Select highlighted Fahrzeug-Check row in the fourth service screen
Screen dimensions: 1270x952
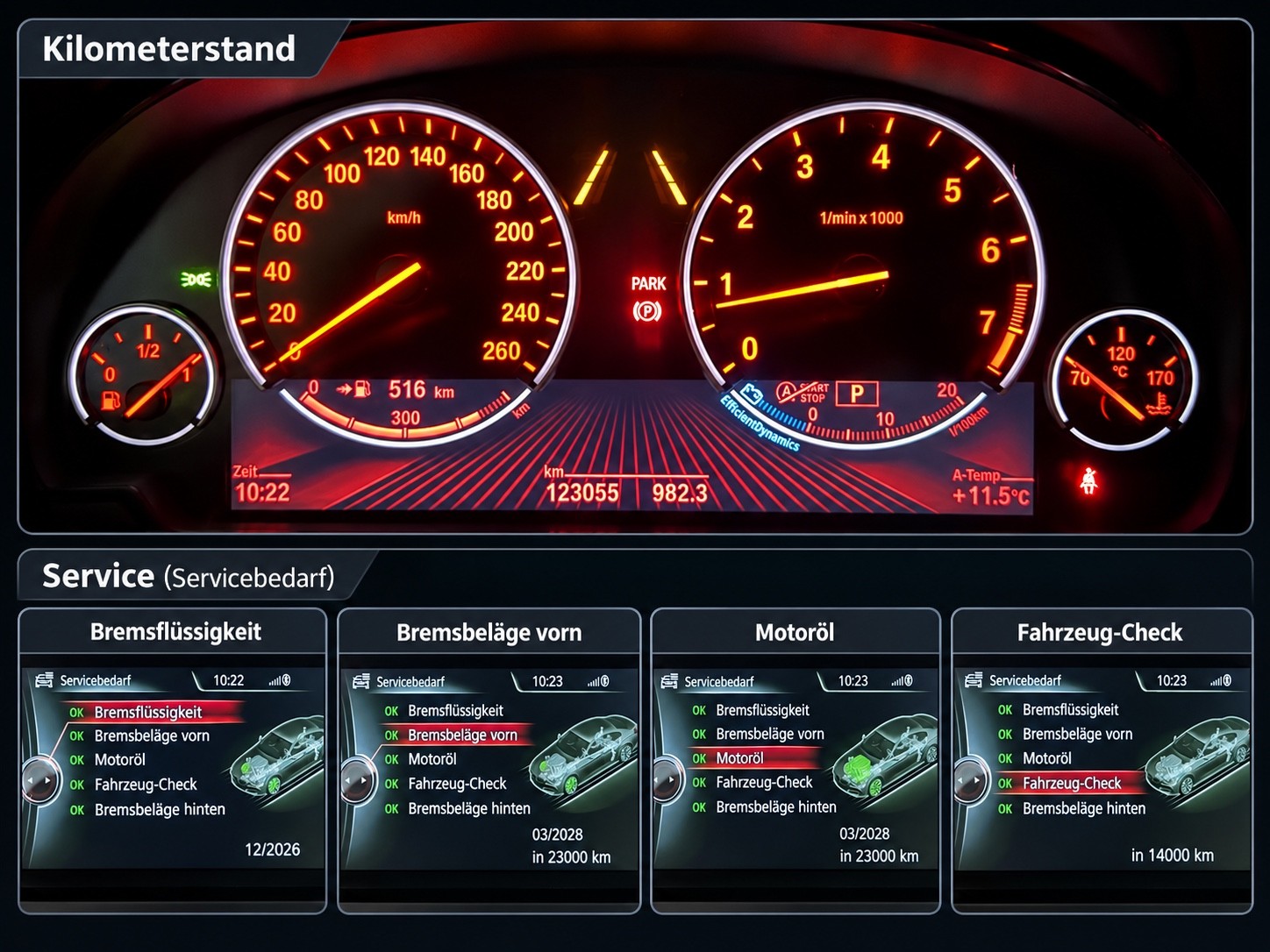[x=1070, y=783]
